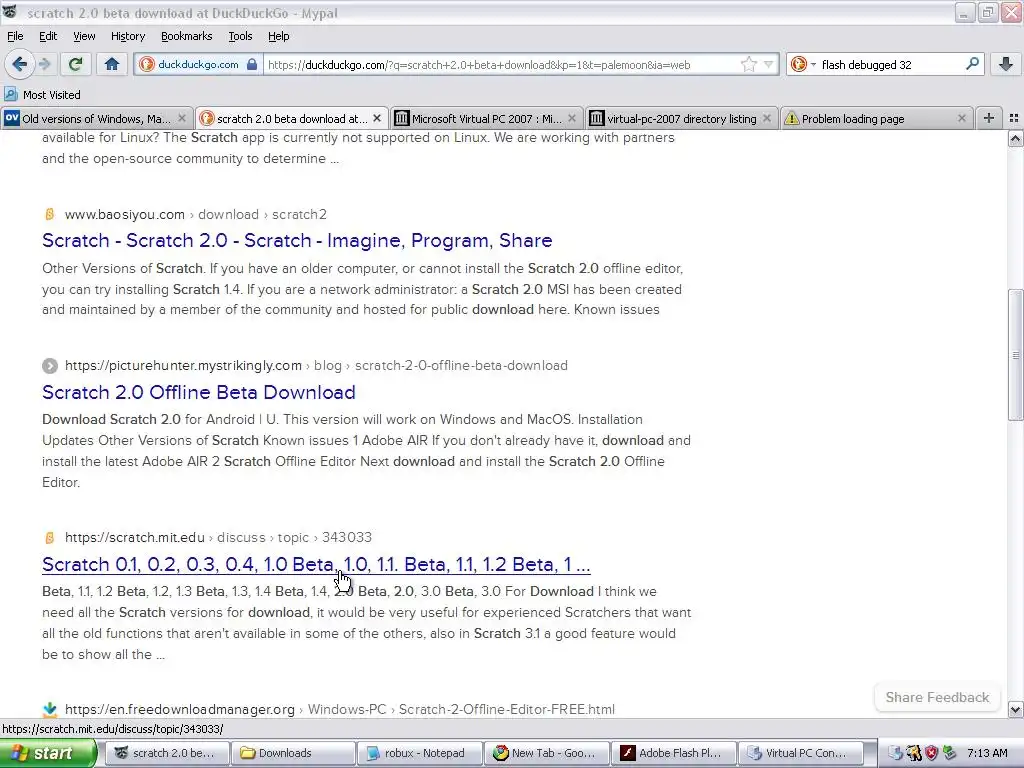The height and width of the screenshot is (768, 1024).
Task: Bookmark this page with the star icon
Action: pos(748,64)
